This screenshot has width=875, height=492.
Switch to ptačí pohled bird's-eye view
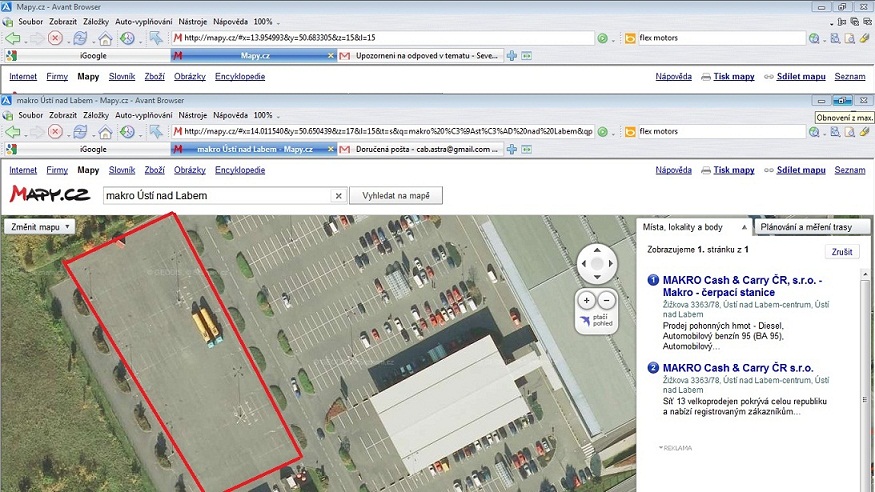(x=597, y=321)
